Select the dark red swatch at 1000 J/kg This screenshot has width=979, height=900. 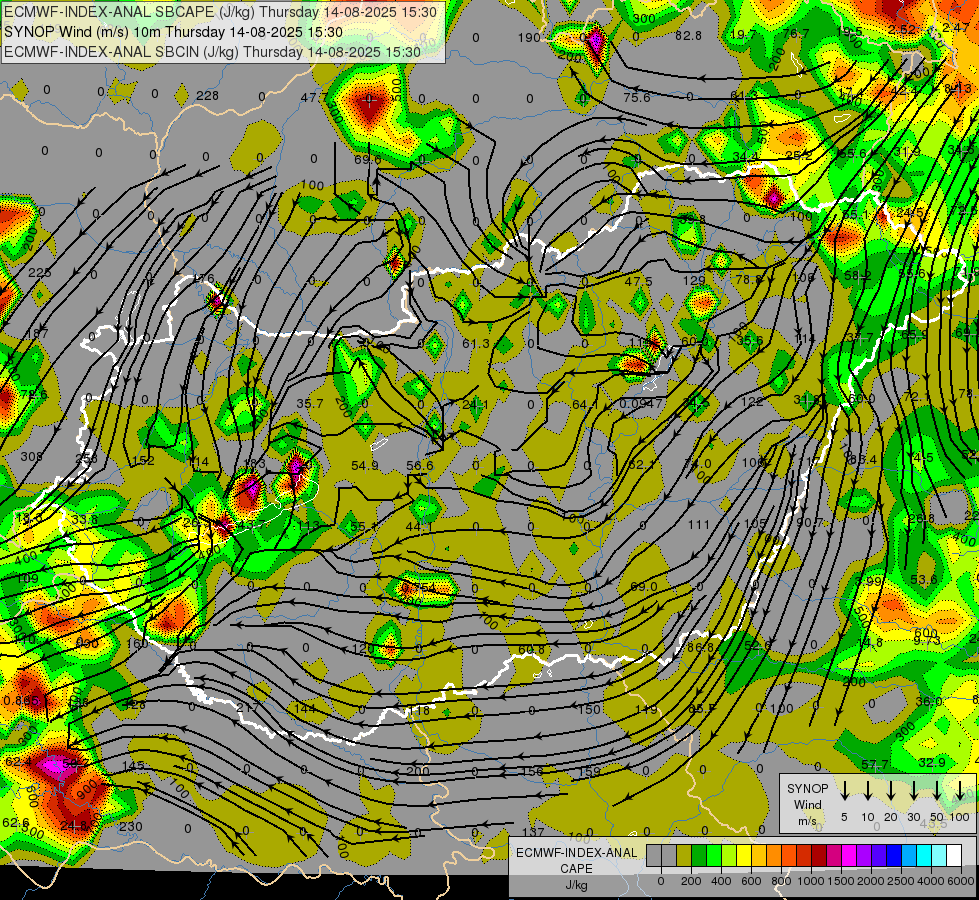(x=819, y=855)
